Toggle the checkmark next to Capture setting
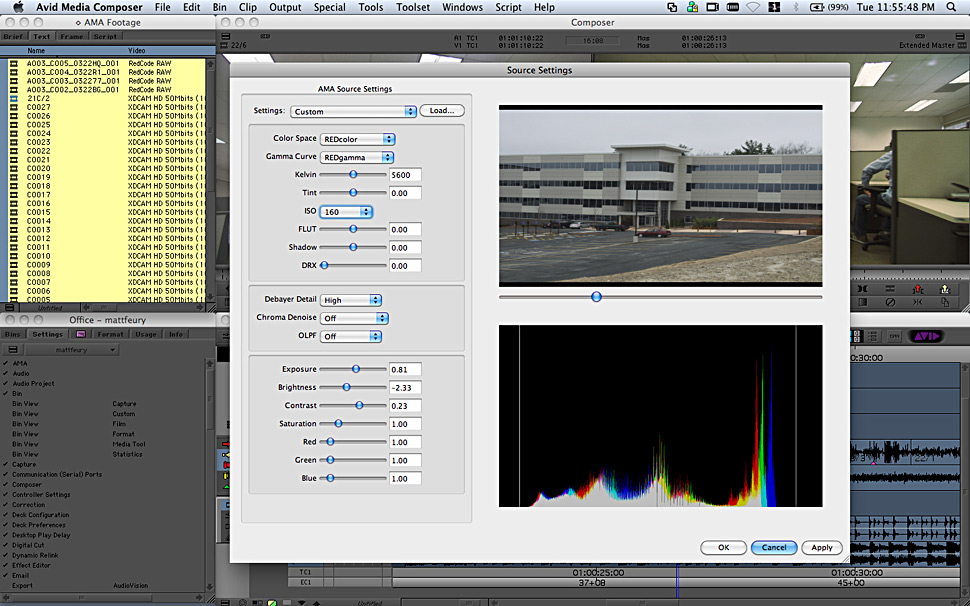970x606 pixels. click(x=5, y=464)
